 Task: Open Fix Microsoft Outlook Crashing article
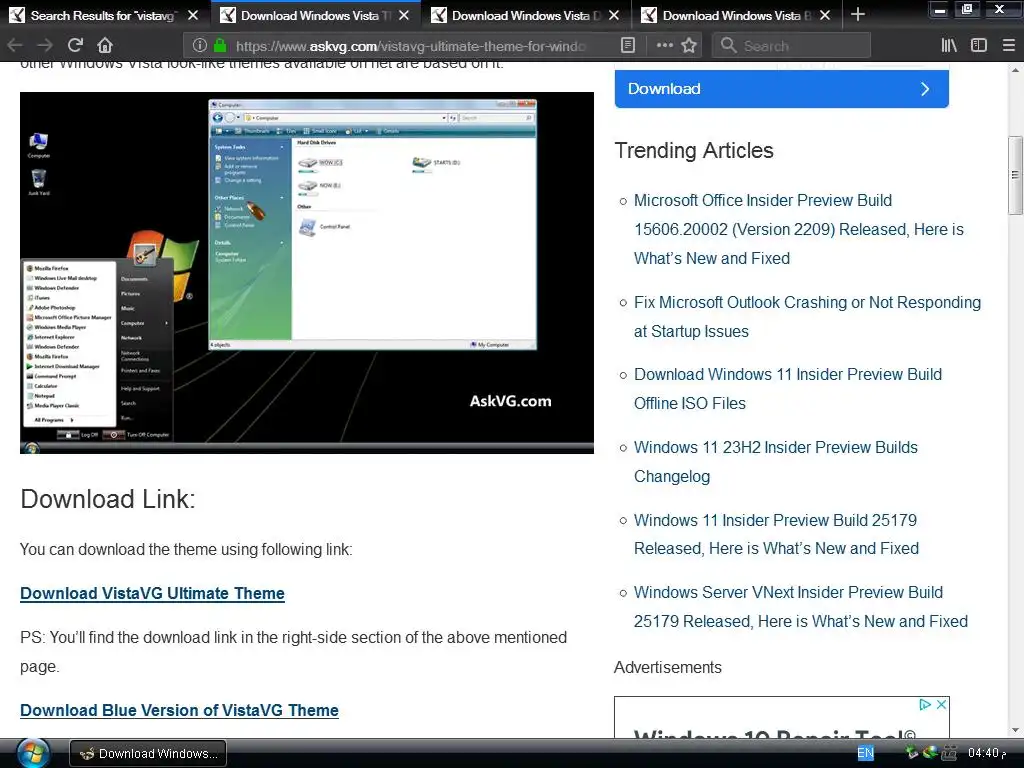click(807, 317)
